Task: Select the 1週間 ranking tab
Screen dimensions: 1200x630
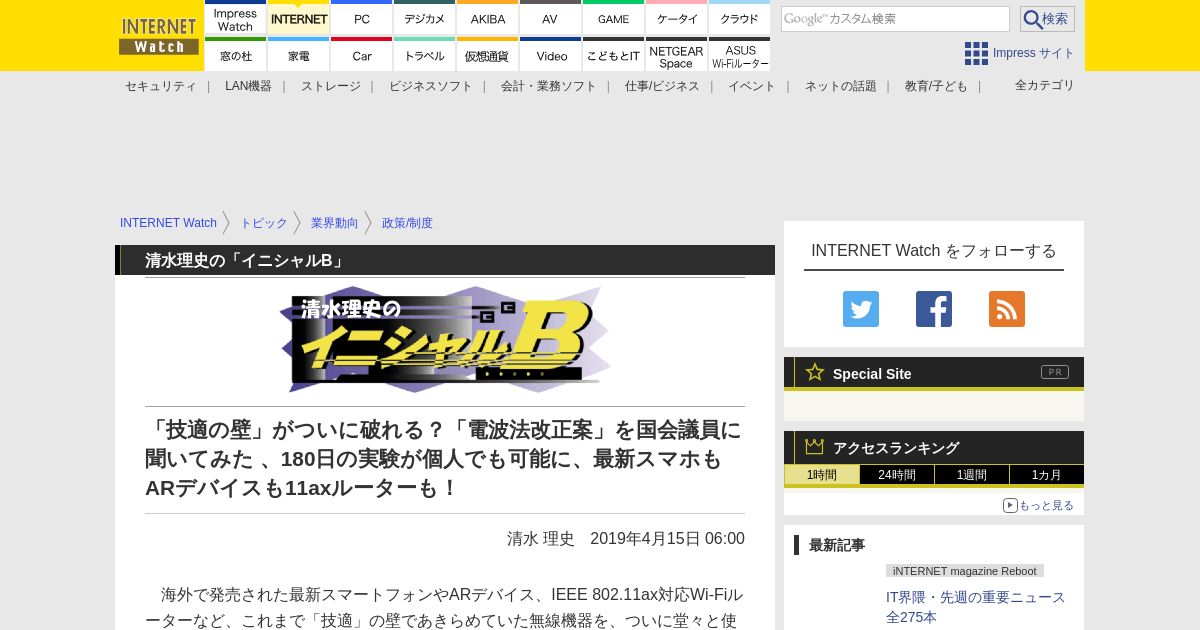Action: click(972, 475)
